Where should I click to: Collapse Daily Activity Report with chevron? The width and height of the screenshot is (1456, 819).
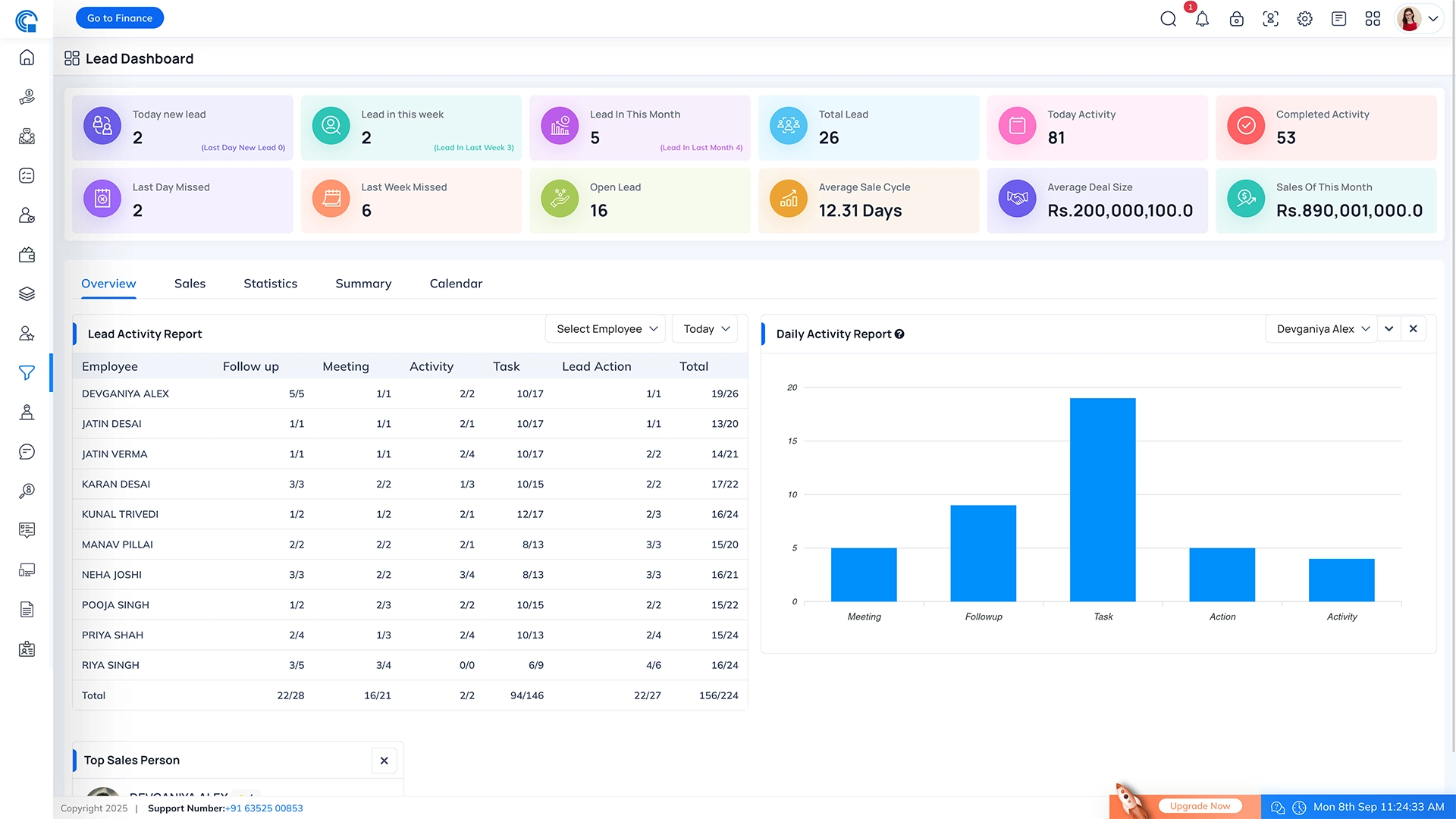pyautogui.click(x=1389, y=329)
